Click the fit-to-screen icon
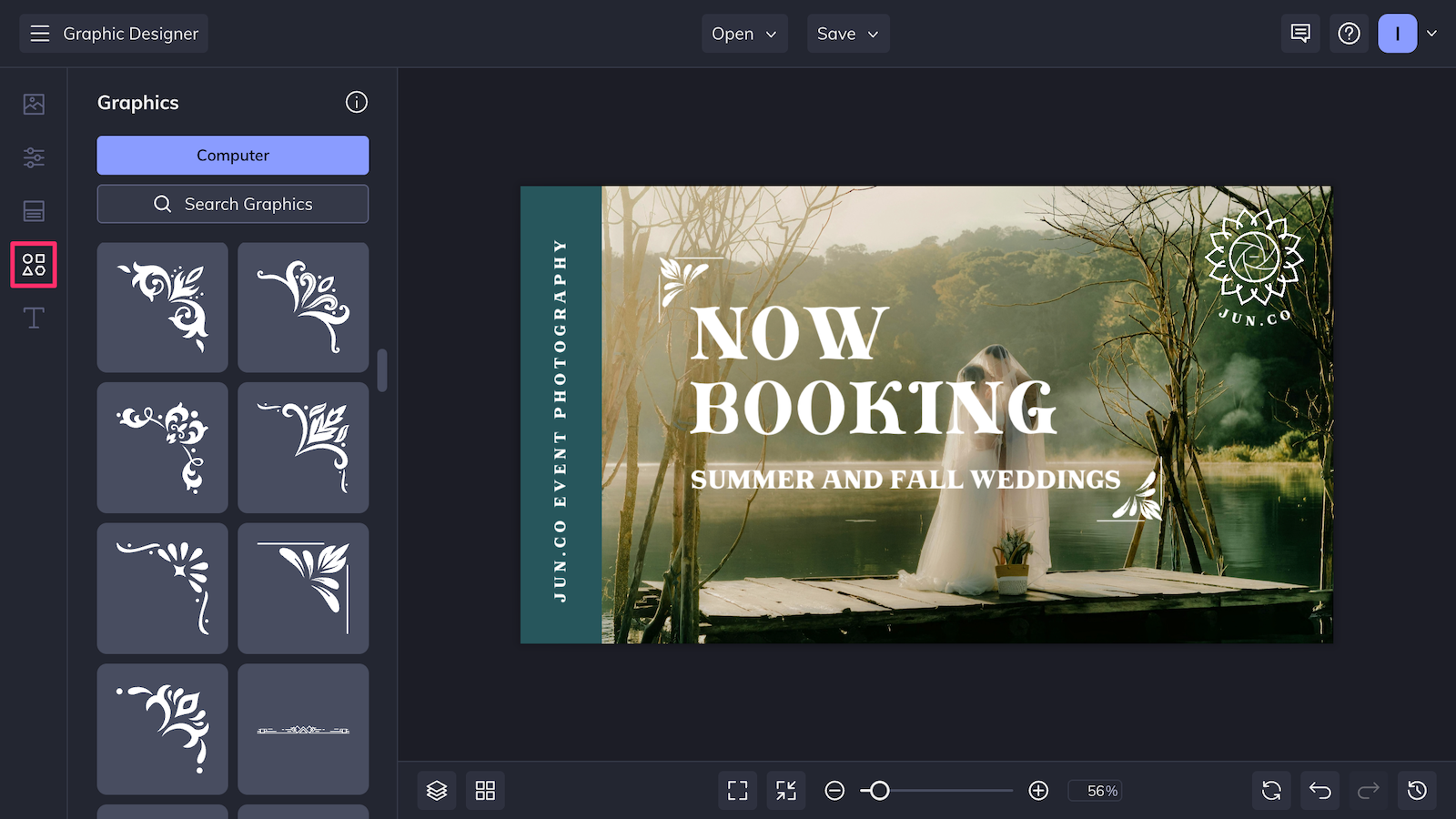 pyautogui.click(x=737, y=790)
